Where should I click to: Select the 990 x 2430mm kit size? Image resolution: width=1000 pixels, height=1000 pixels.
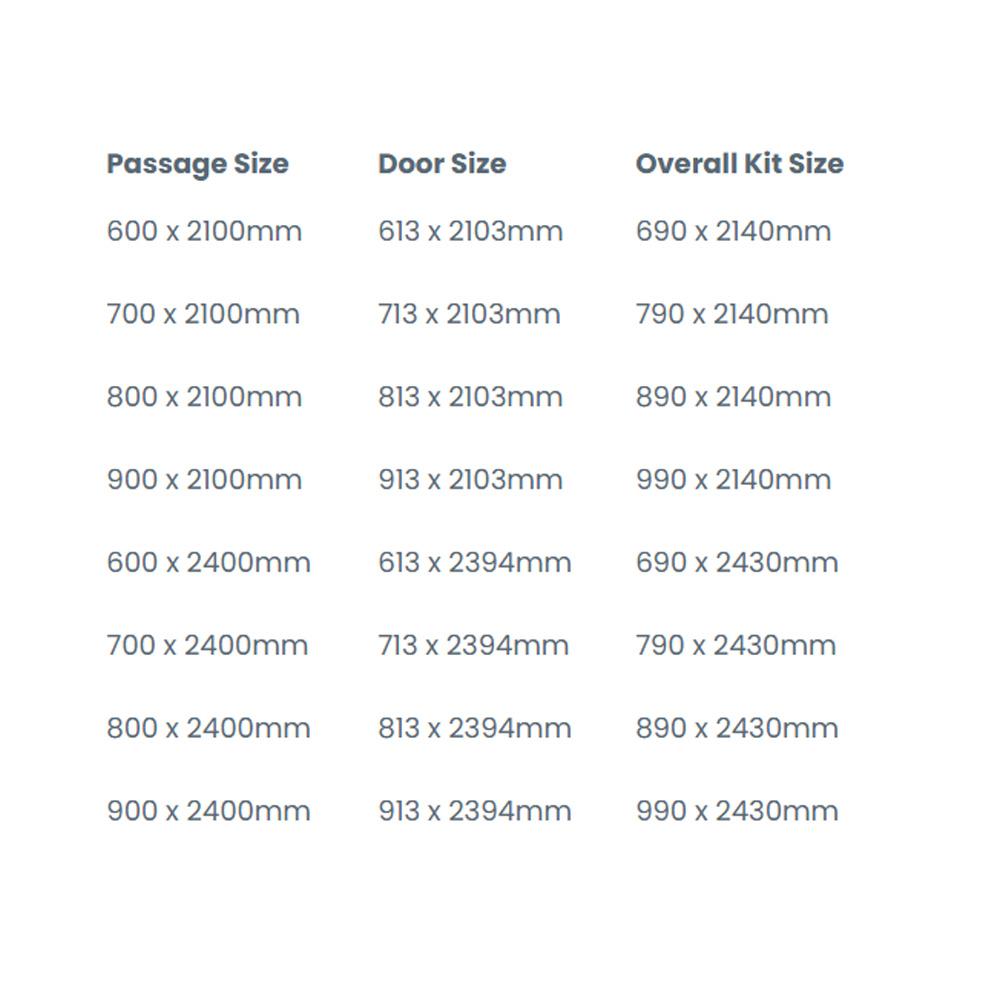point(737,811)
